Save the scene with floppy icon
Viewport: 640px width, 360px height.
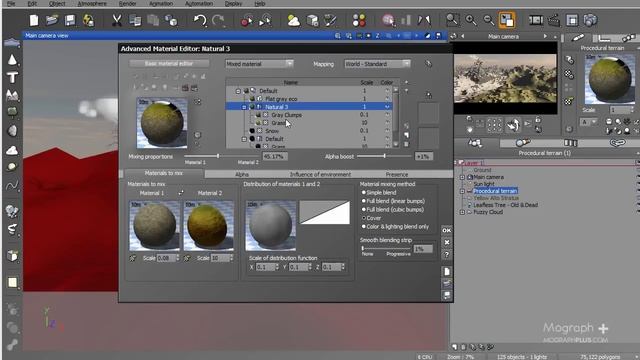70,20
